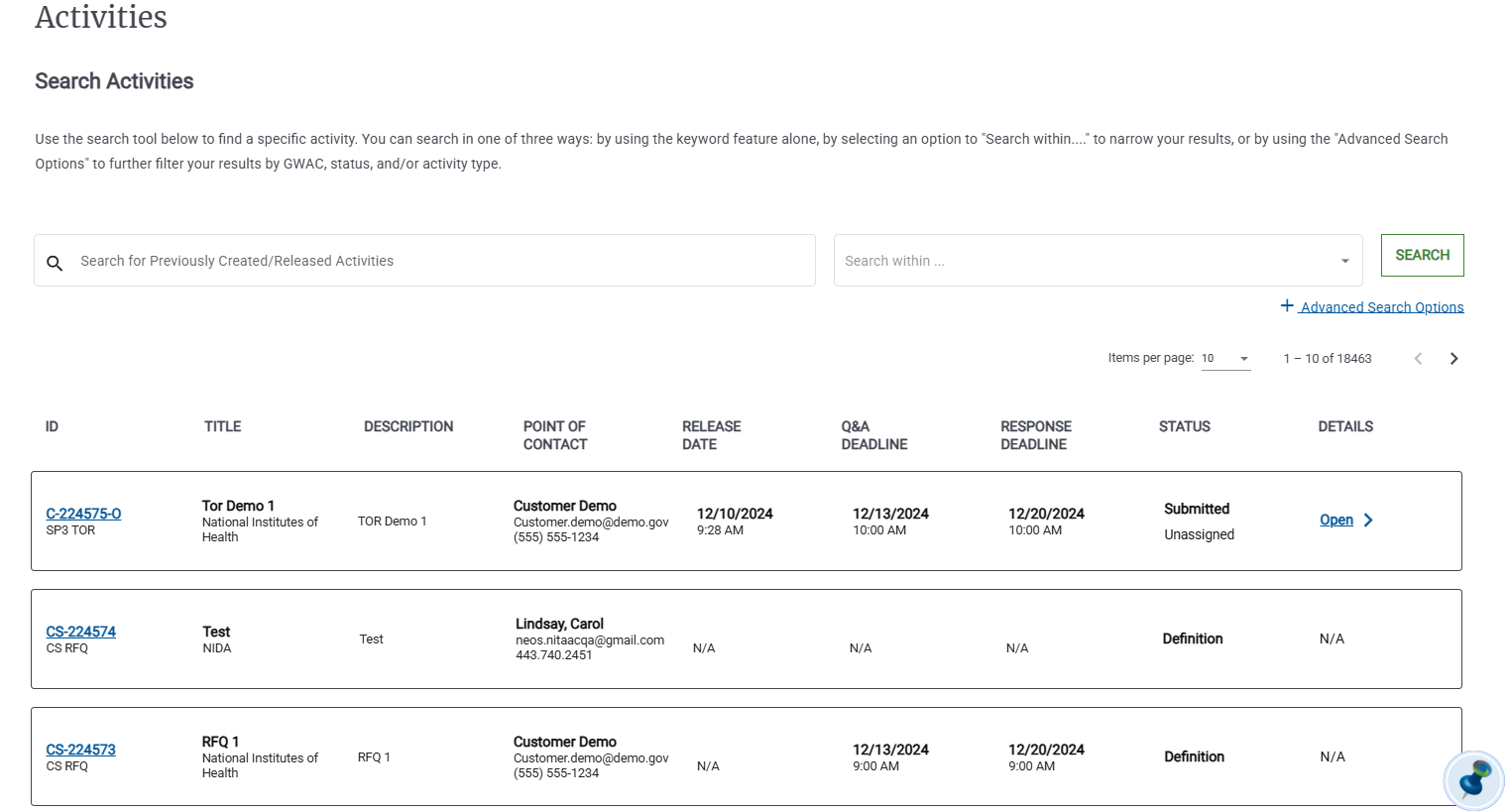Click the Open chevron for Tor Demo 1
The image size is (1509, 812).
click(1367, 520)
